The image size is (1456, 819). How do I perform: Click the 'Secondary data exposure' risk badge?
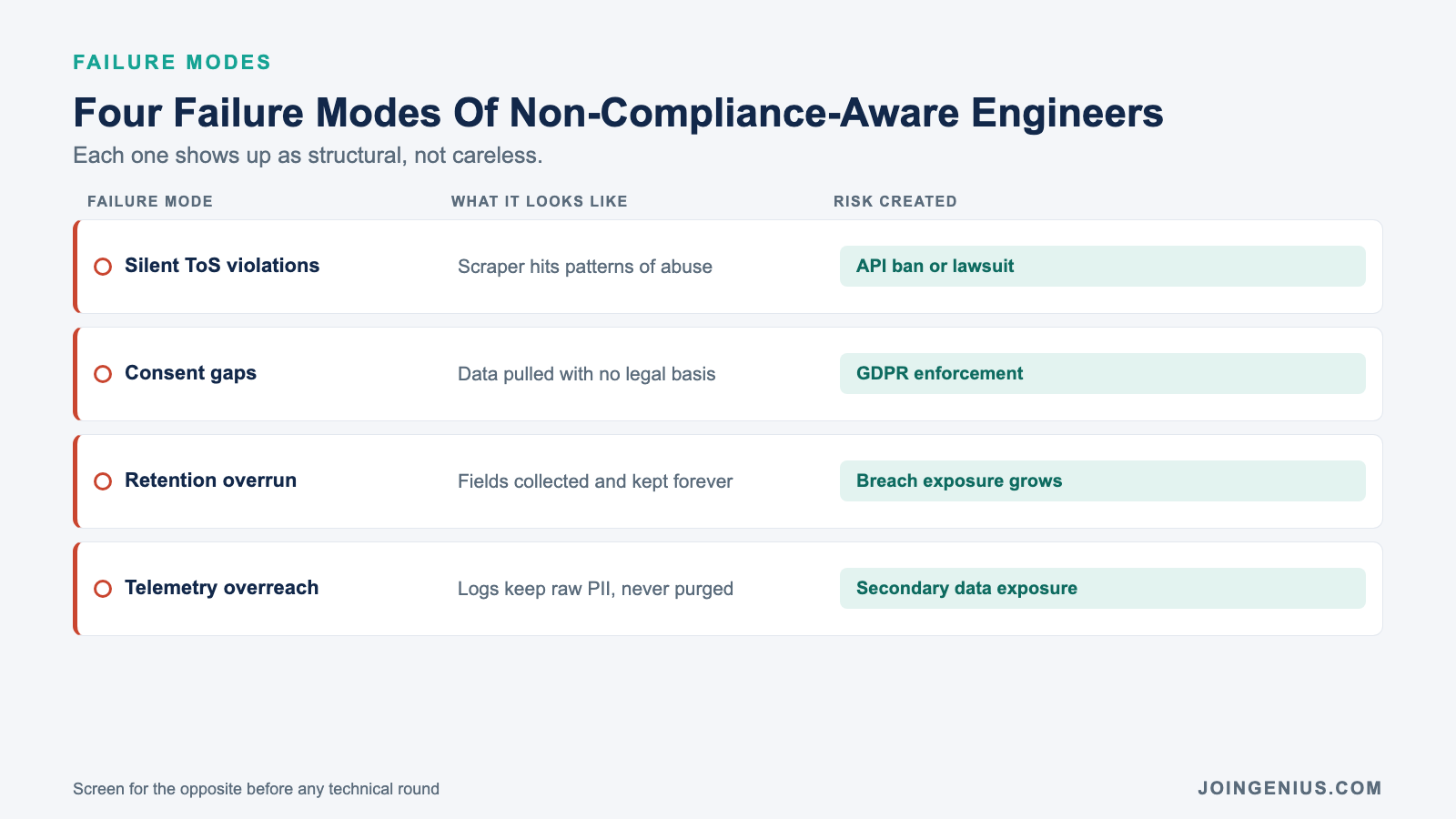tap(1102, 589)
